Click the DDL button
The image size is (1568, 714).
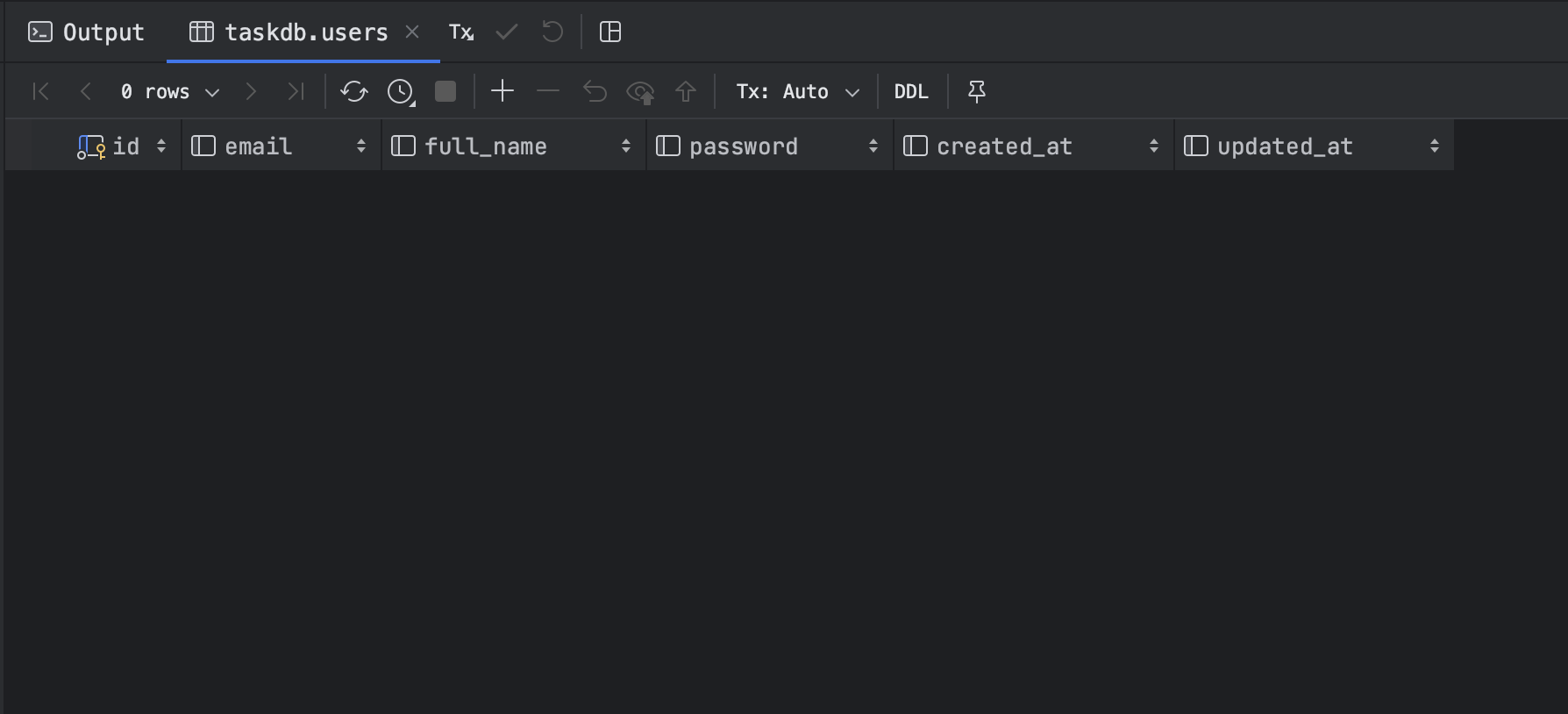[x=911, y=91]
